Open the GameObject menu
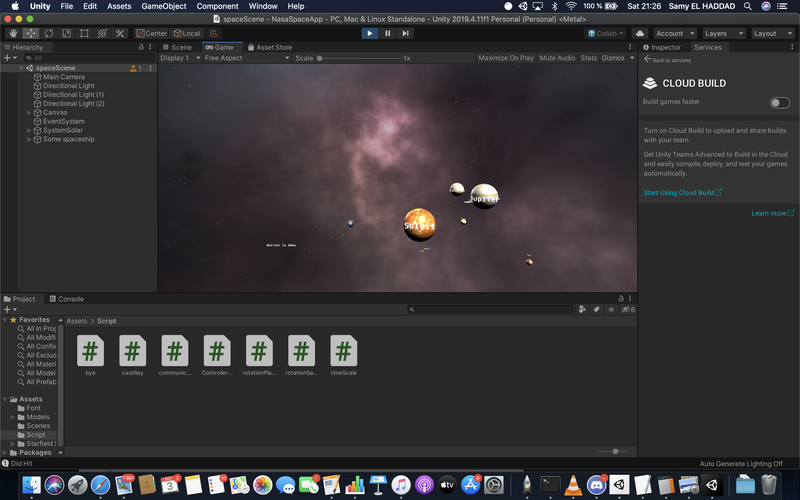 click(163, 6)
